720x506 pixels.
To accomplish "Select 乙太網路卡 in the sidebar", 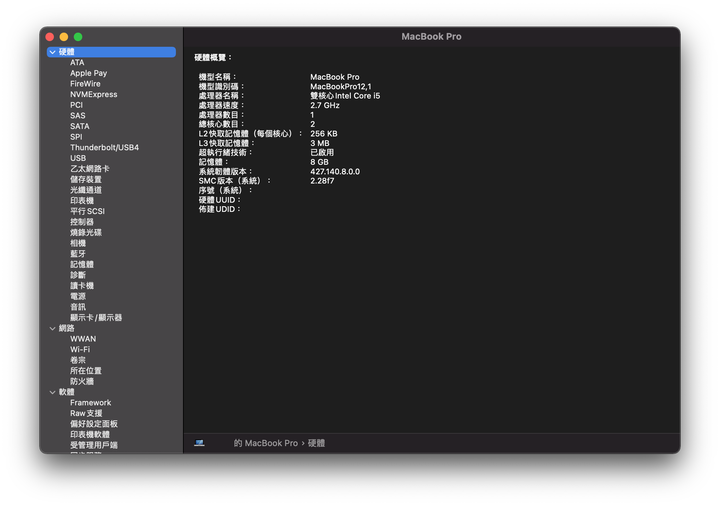I will pos(90,169).
